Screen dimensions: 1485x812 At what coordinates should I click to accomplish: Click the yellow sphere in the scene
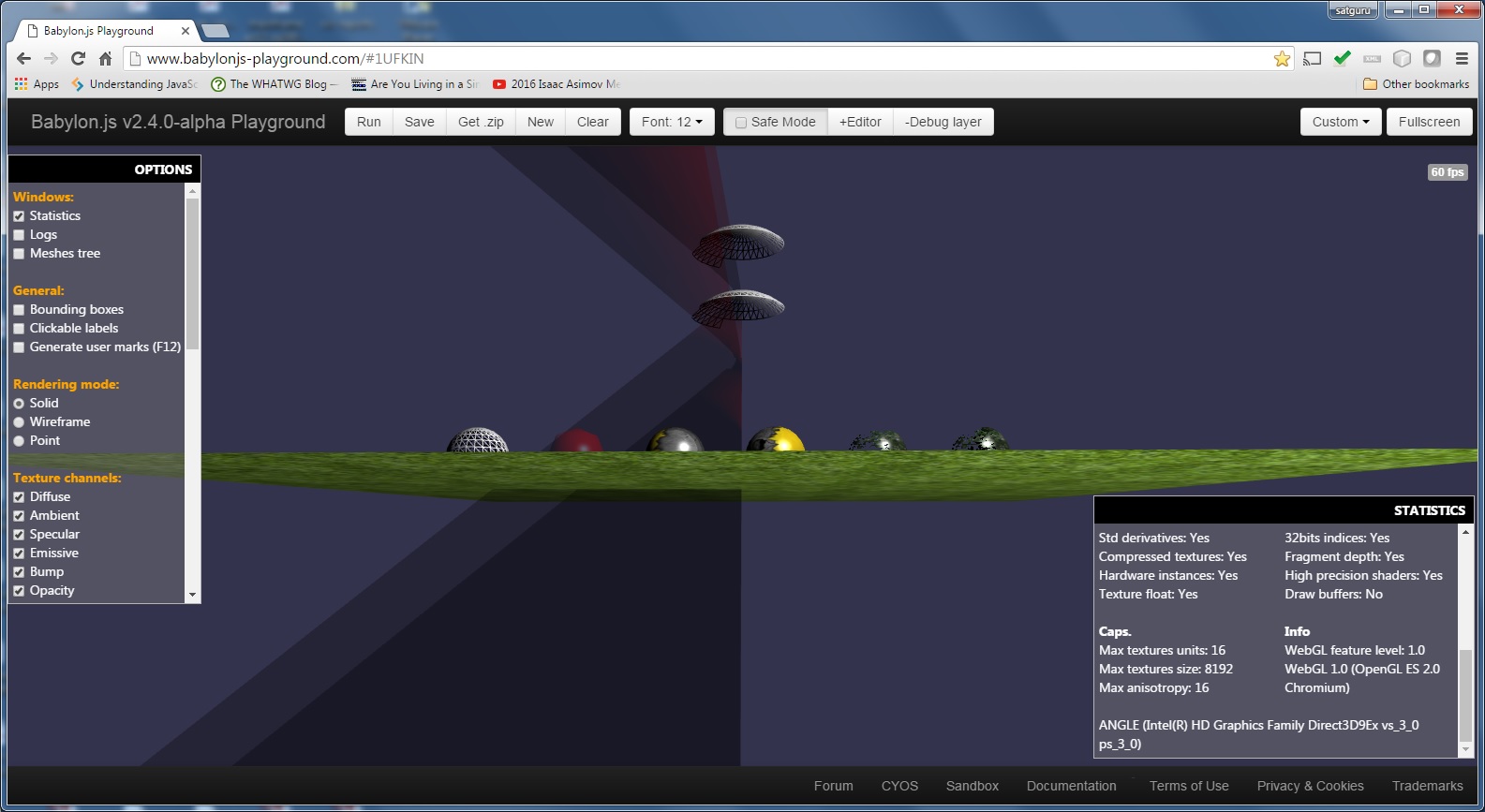click(776, 440)
